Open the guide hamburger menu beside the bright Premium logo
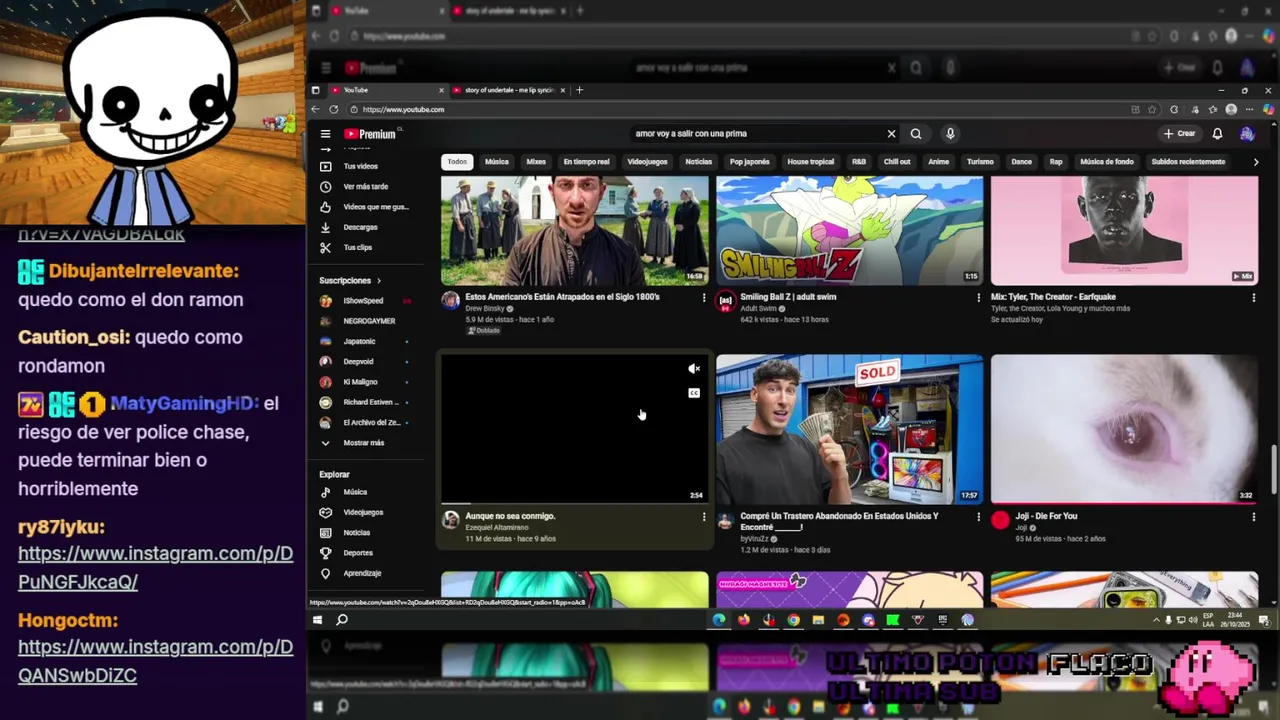Screen dimensions: 1280x720 pyautogui.click(x=325, y=134)
